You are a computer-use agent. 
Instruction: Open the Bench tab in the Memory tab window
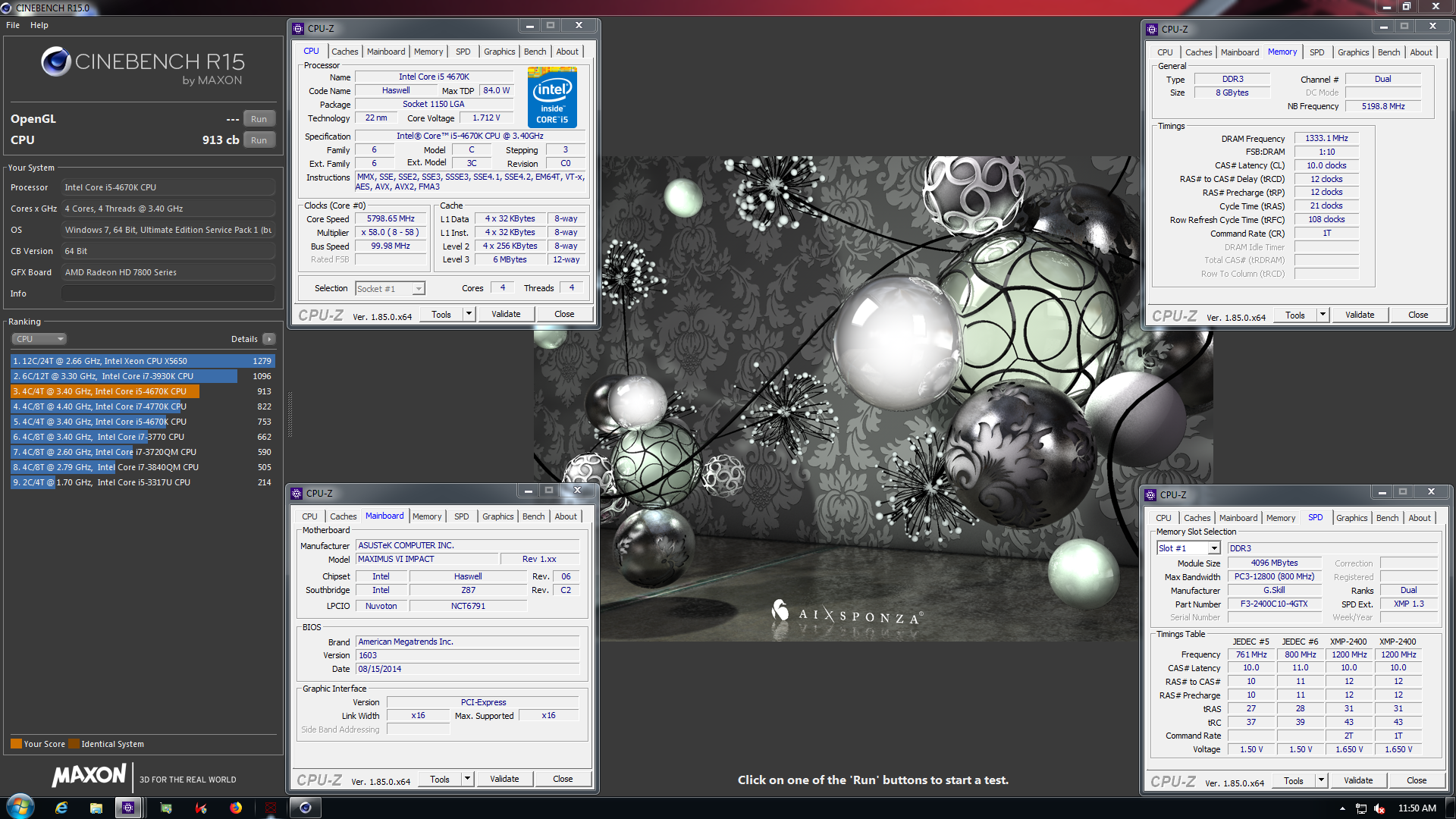pyautogui.click(x=1389, y=52)
